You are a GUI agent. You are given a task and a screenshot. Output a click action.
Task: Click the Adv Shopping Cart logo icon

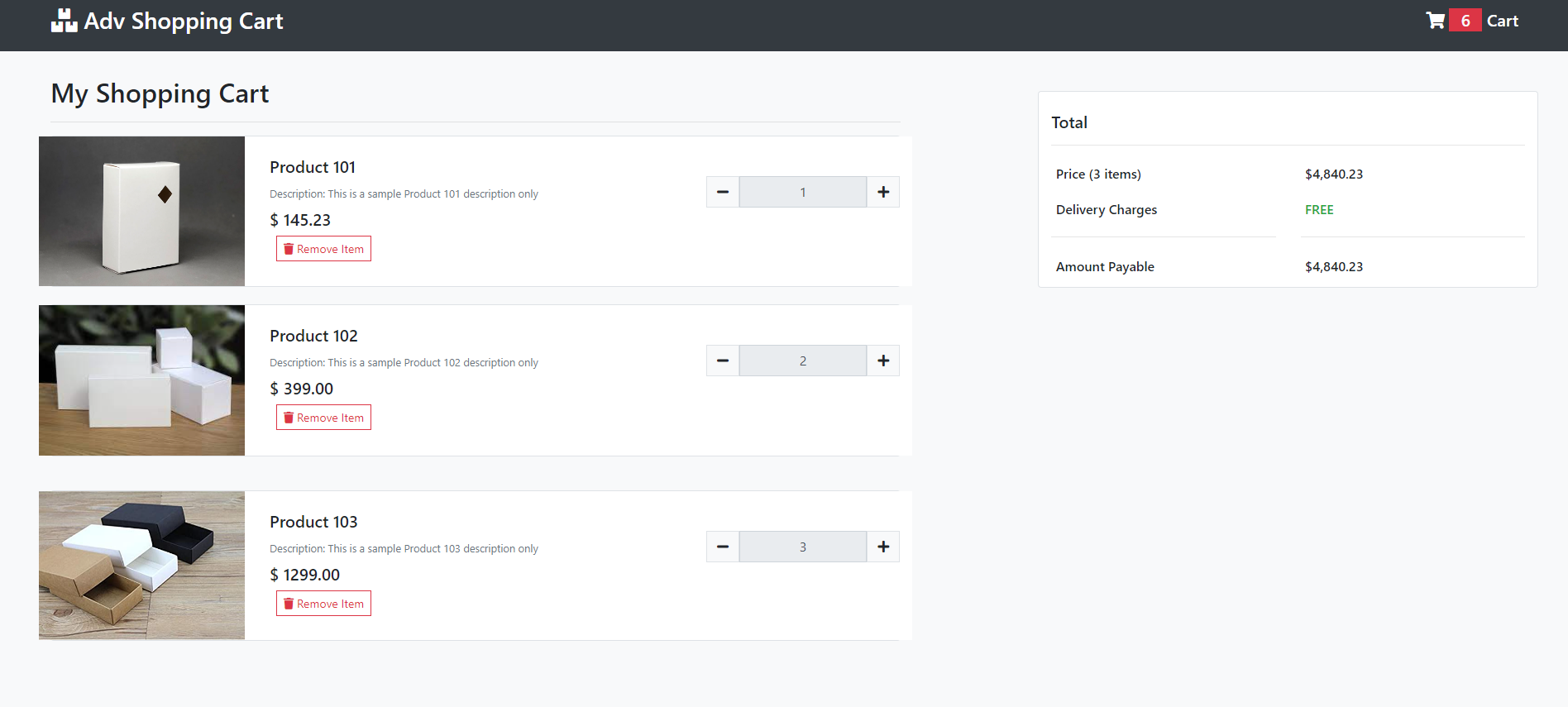64,21
